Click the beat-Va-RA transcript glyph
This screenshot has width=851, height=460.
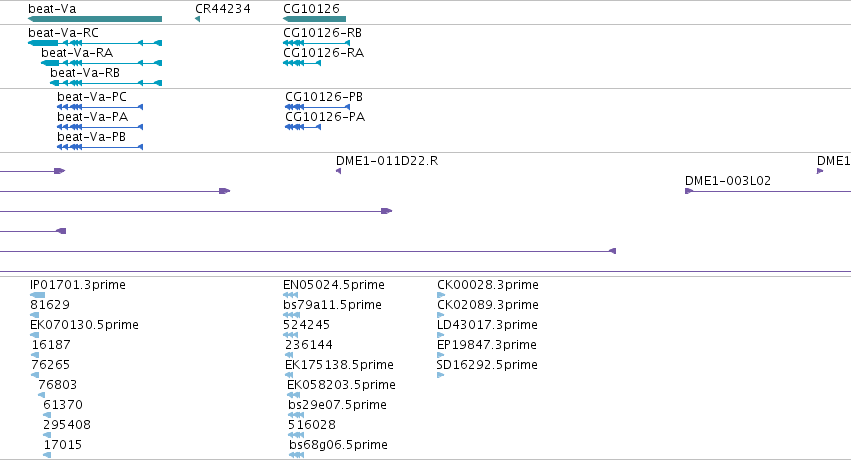pos(101,63)
